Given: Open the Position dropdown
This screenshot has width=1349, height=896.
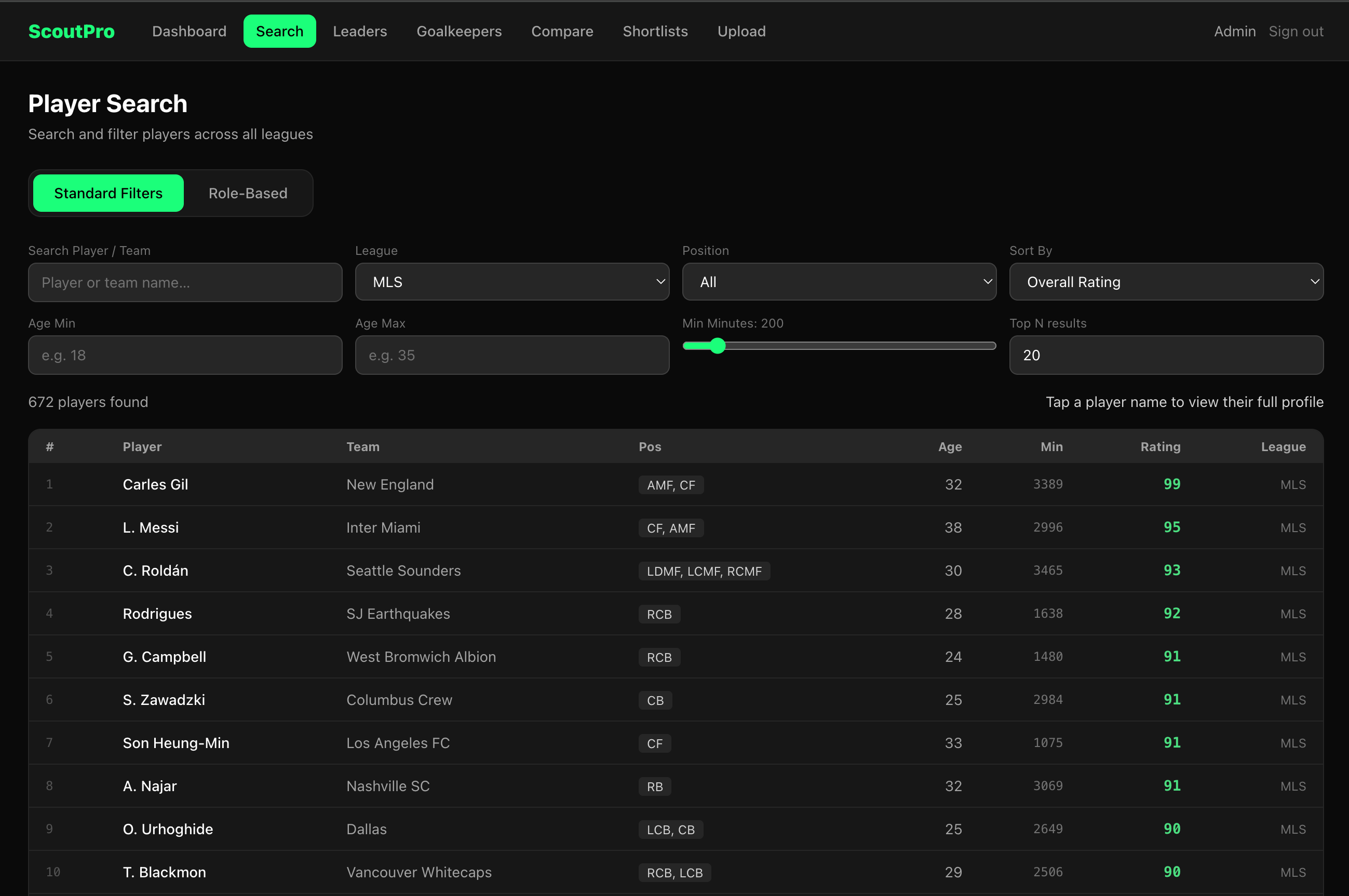Looking at the screenshot, I should pos(839,282).
